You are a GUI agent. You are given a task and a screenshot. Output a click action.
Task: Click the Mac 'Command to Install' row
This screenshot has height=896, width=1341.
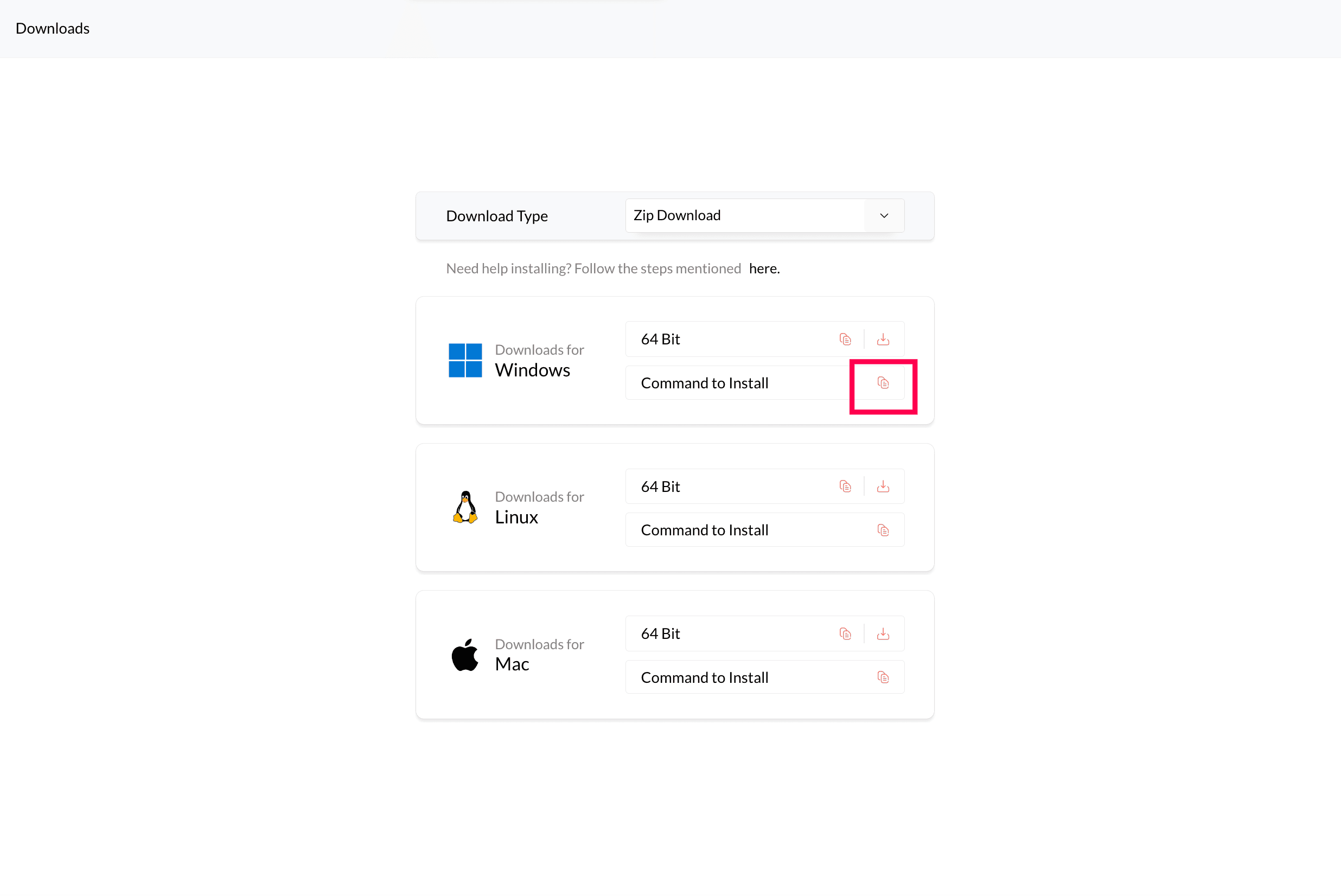coord(705,678)
